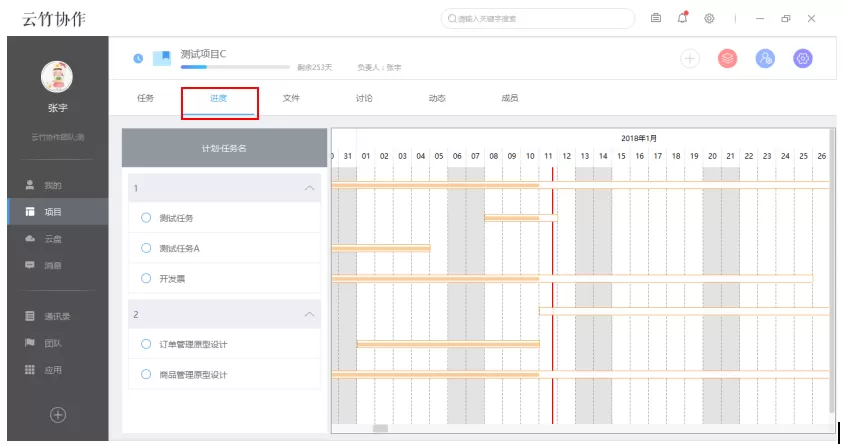
Task: Click the project progress bar under 测试项目C
Action: 235,67
